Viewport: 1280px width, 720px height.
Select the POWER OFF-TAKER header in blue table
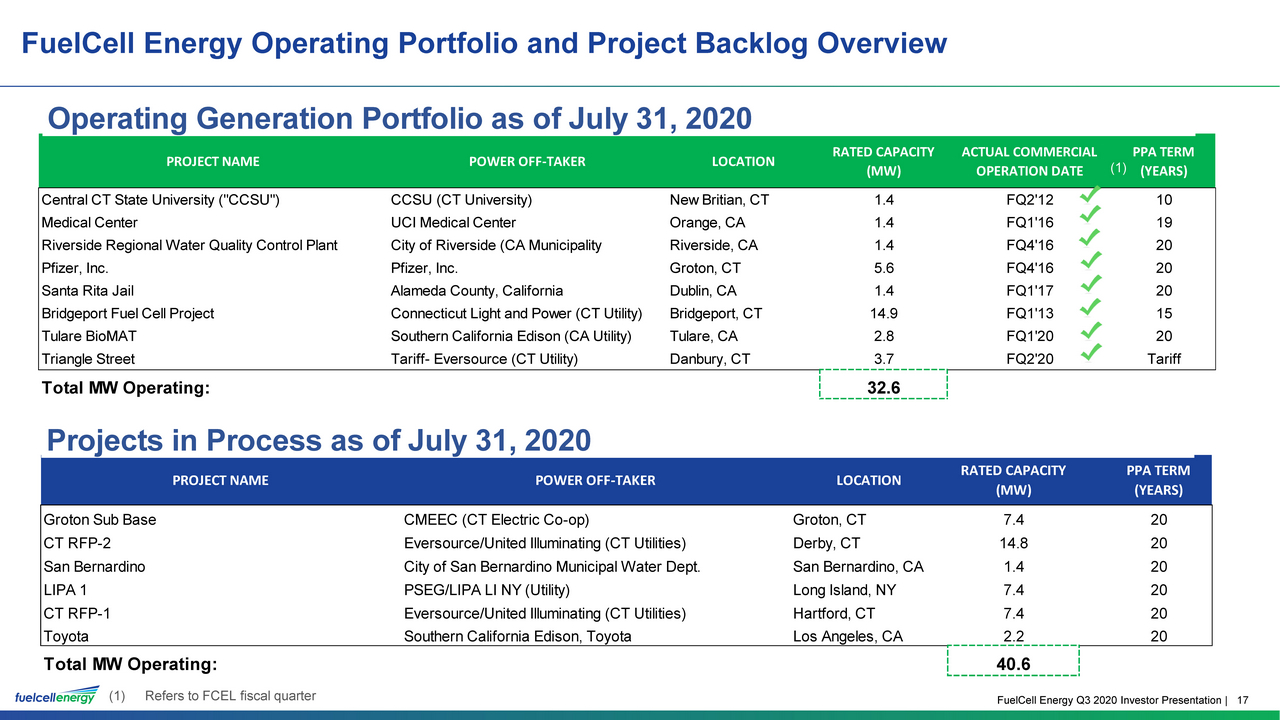[595, 480]
